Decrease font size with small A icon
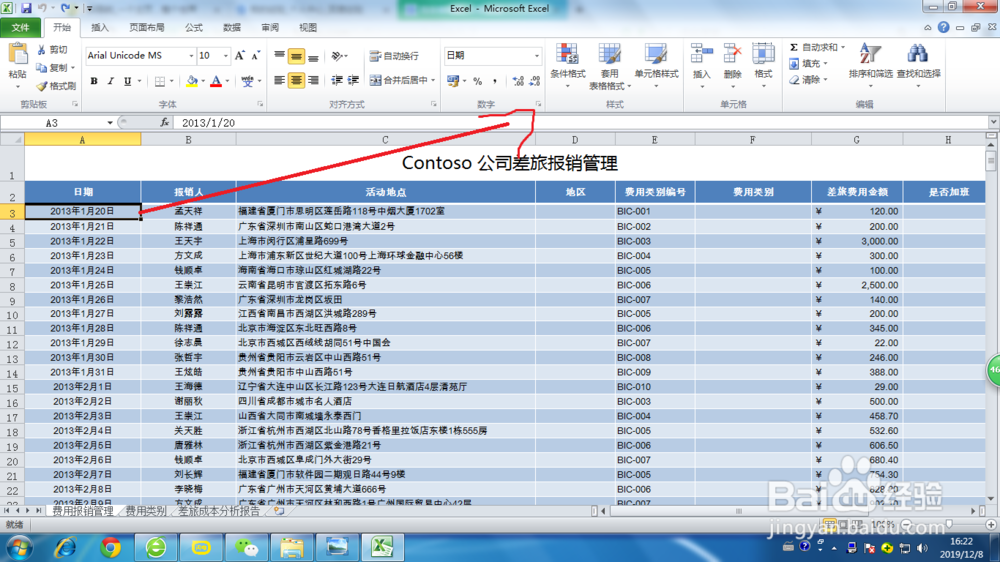Viewport: 1000px width, 562px height. click(x=256, y=56)
